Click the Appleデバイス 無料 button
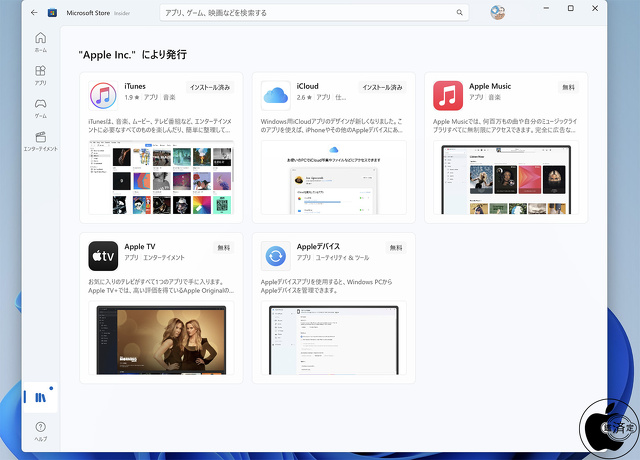The width and height of the screenshot is (640, 460). point(396,248)
